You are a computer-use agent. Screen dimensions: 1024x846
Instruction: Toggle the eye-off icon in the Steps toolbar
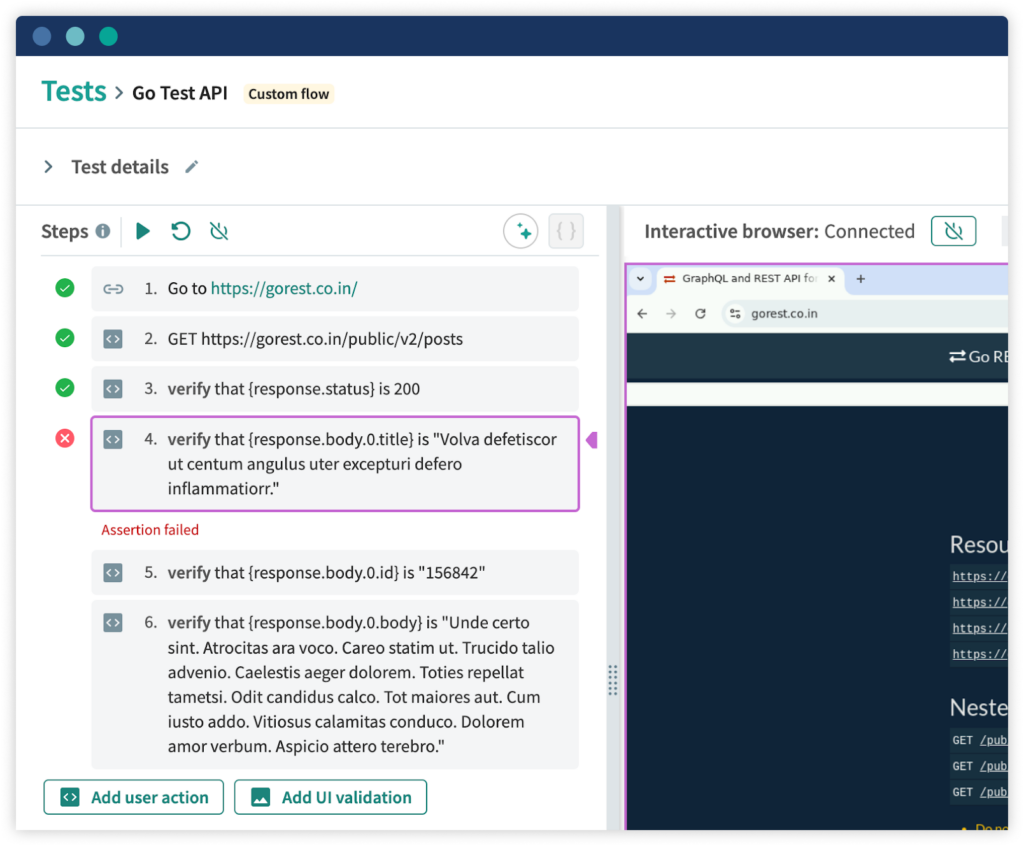[x=218, y=230]
